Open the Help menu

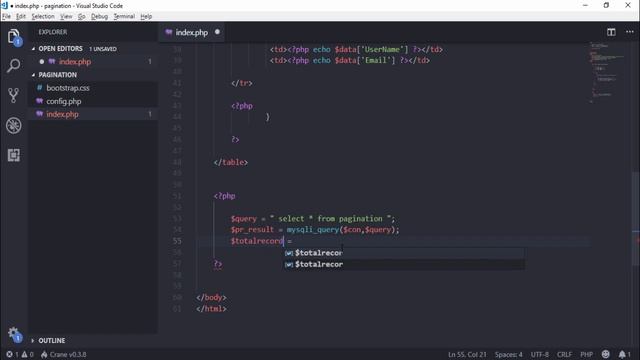click(146, 16)
